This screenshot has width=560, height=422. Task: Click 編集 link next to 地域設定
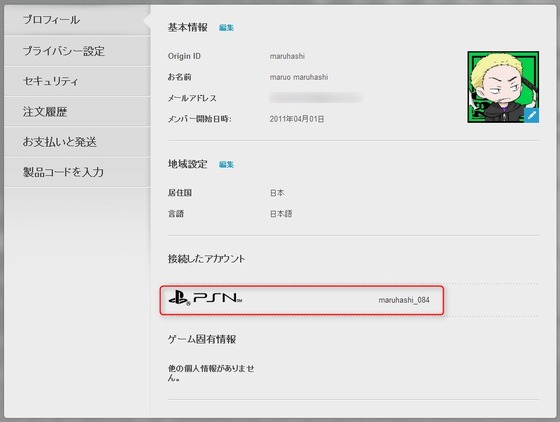226,165
